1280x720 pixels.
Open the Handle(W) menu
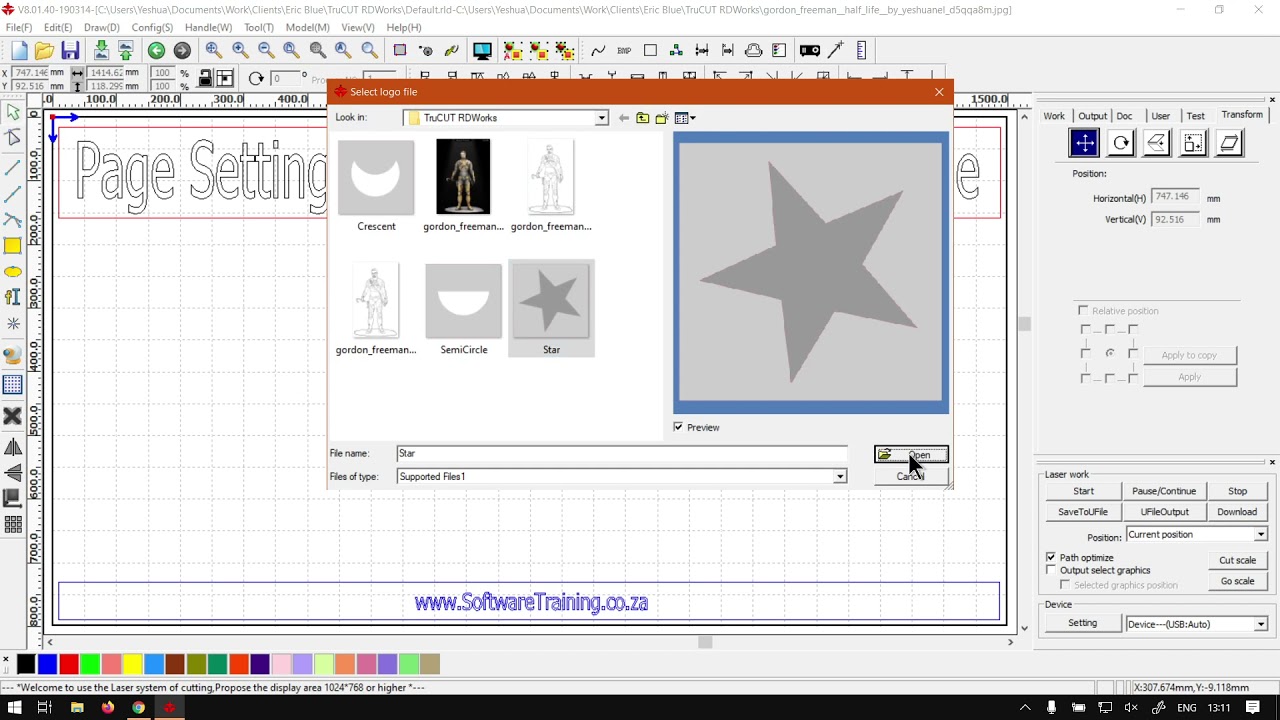[209, 27]
